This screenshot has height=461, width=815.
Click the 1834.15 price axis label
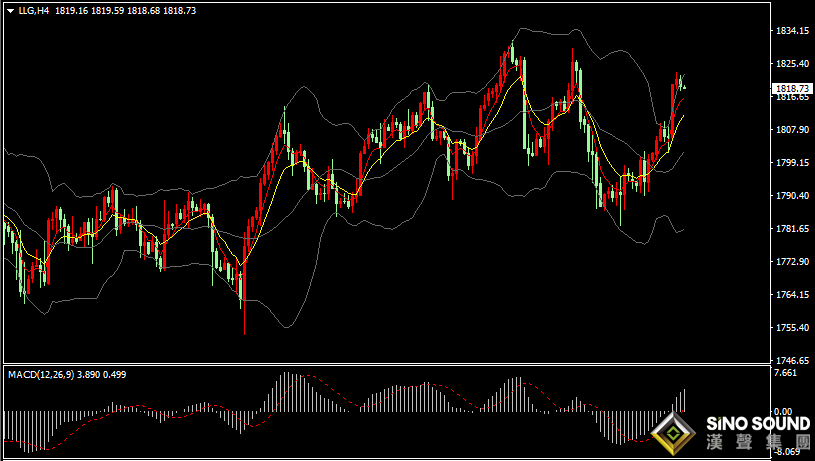click(793, 31)
